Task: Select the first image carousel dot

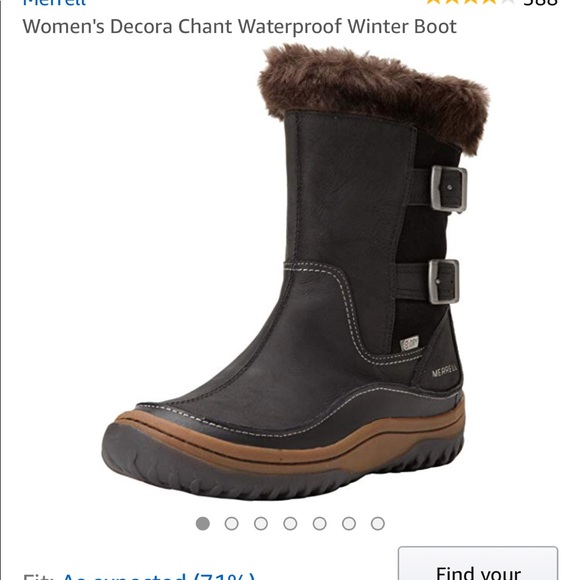Action: [x=202, y=523]
